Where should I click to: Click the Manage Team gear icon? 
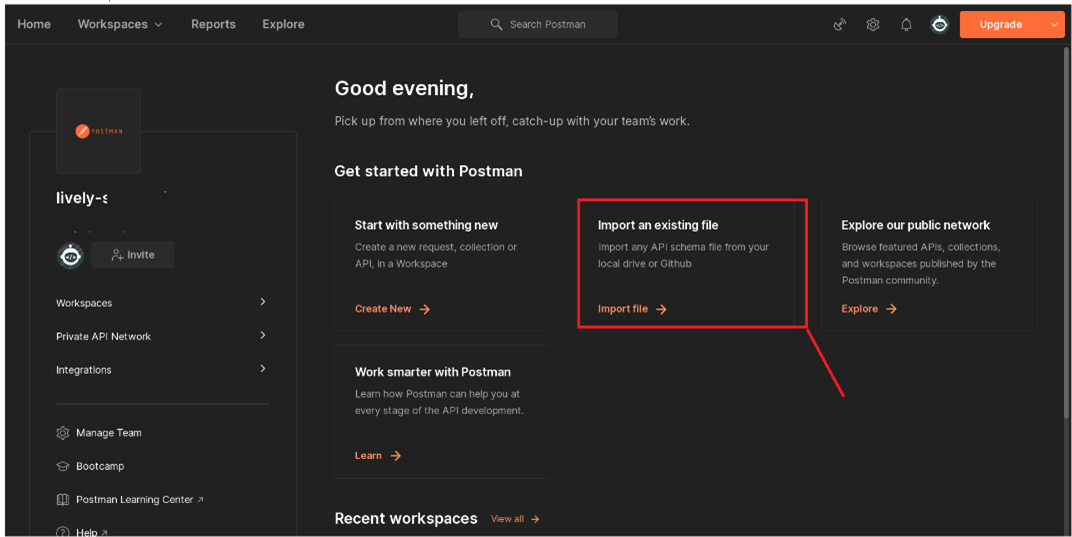pos(63,433)
